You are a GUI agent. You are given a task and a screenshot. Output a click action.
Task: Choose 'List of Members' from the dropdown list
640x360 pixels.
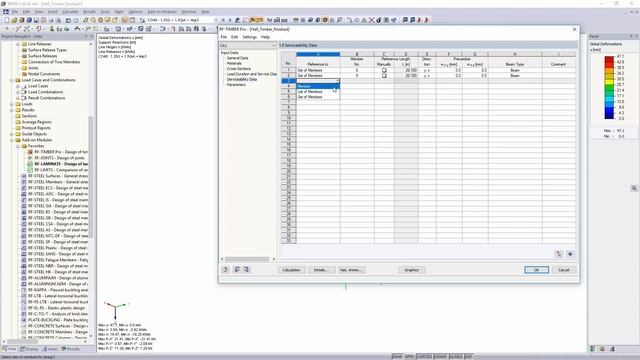pos(318,91)
